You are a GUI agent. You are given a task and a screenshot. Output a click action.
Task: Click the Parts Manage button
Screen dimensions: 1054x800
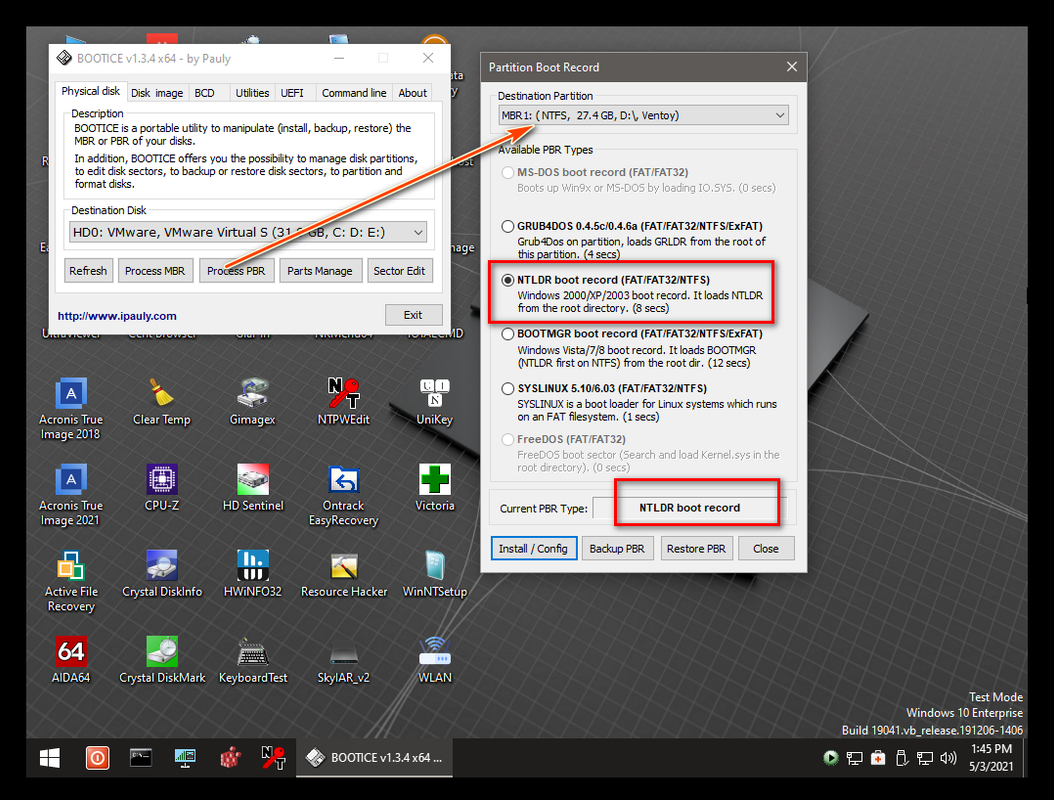pos(320,271)
